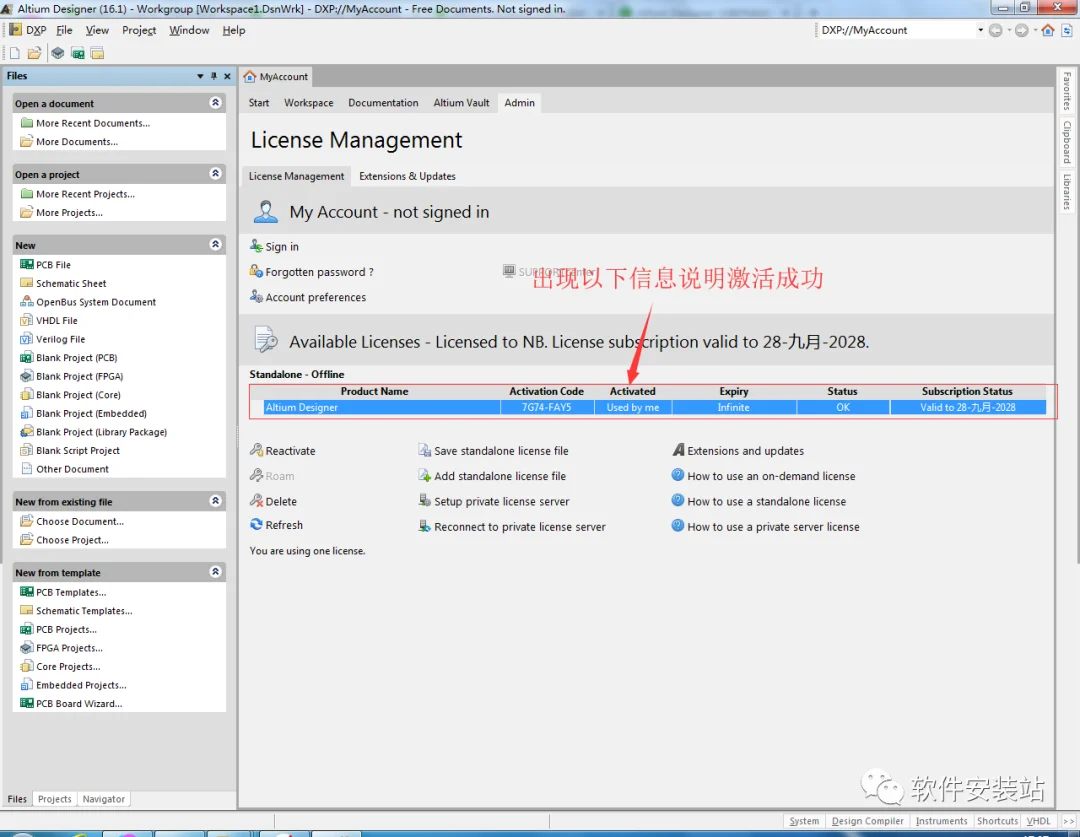Close the Files panel
Screen dimensions: 1080x837
point(227,76)
